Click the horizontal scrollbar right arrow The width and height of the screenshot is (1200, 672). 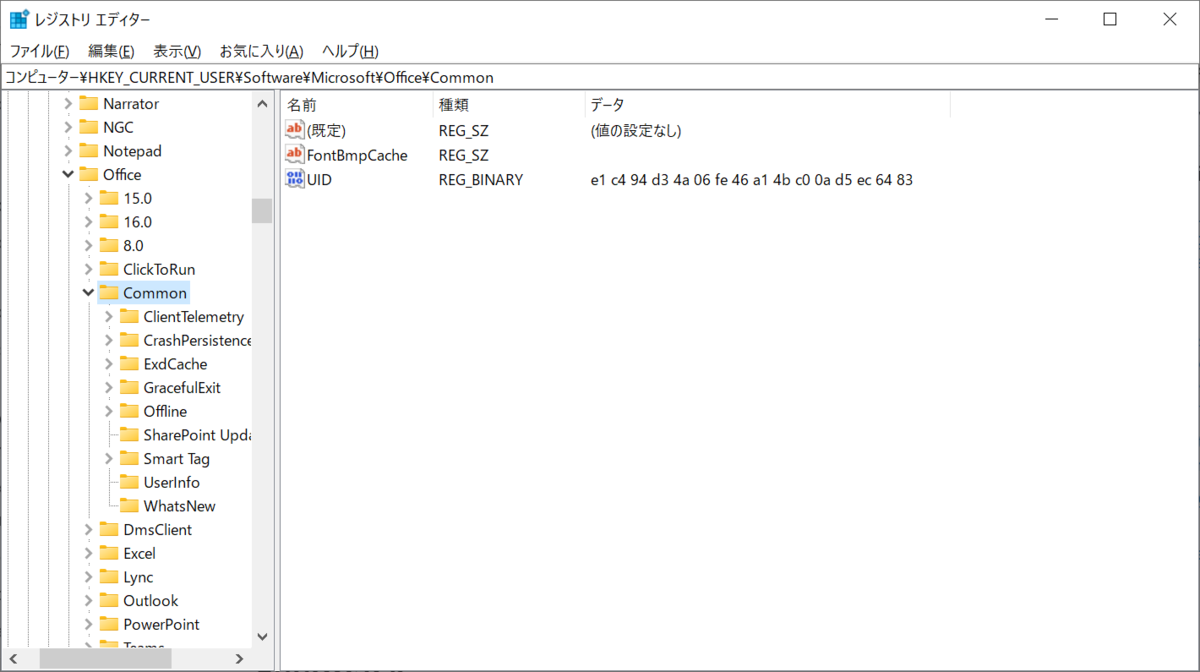[239, 659]
